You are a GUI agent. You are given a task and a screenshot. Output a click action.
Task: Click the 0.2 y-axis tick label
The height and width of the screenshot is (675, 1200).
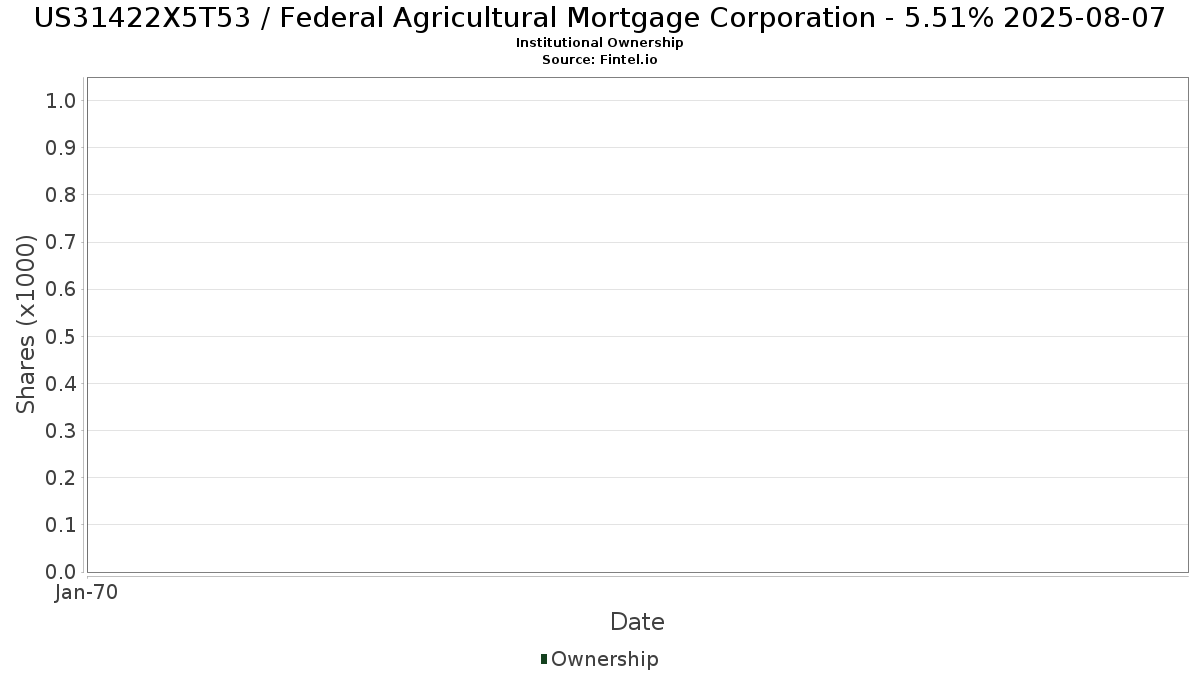61,478
